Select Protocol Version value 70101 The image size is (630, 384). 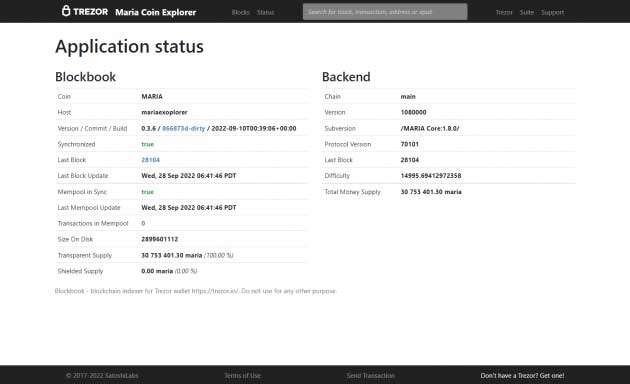(409, 144)
